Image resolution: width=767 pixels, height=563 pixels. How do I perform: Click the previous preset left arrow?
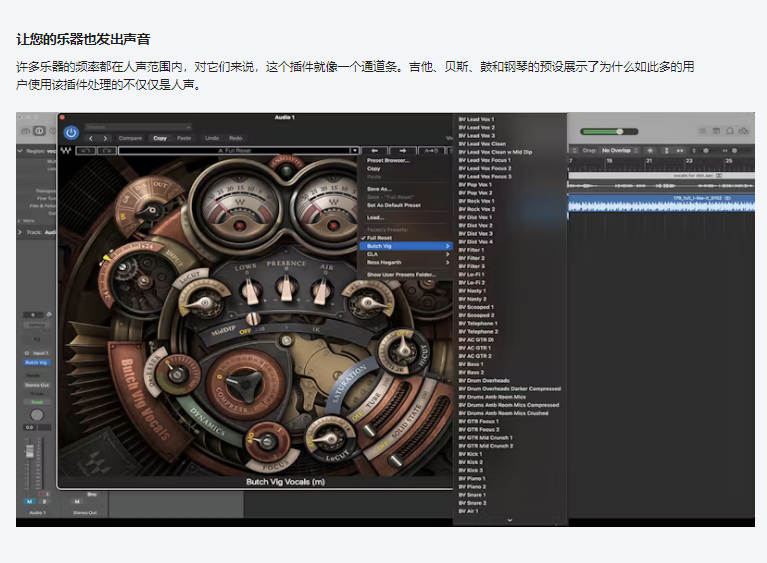374,151
